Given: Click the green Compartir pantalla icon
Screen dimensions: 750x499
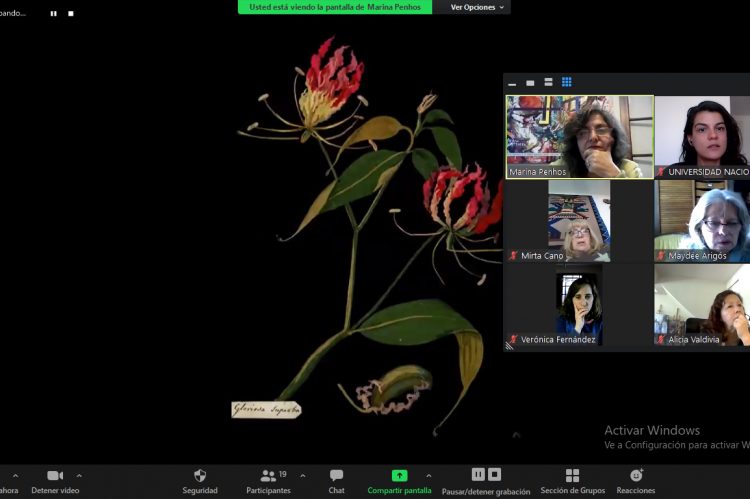Looking at the screenshot, I should (x=399, y=476).
